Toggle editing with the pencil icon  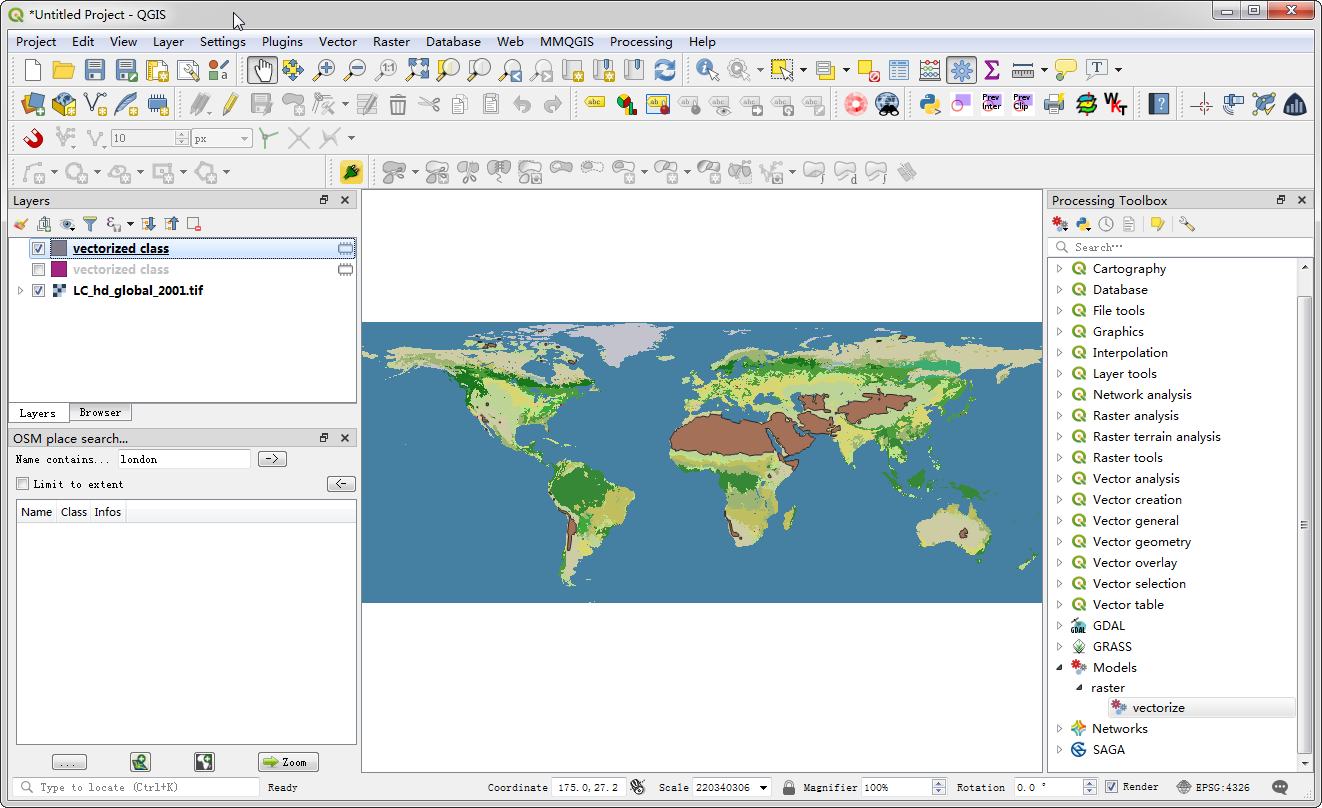(x=230, y=104)
